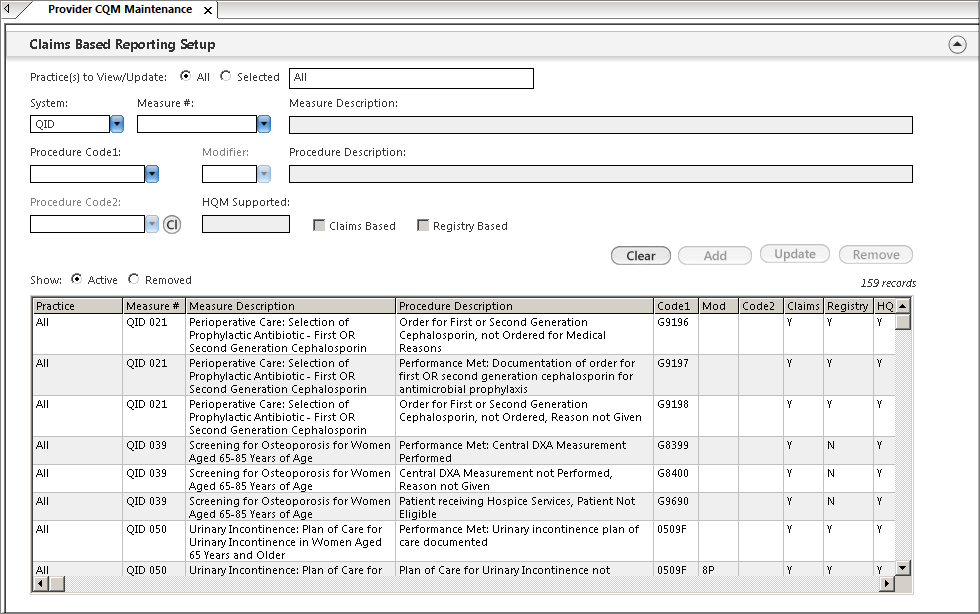Select the Selected practices radio button
This screenshot has width=980, height=614.
pos(226,76)
